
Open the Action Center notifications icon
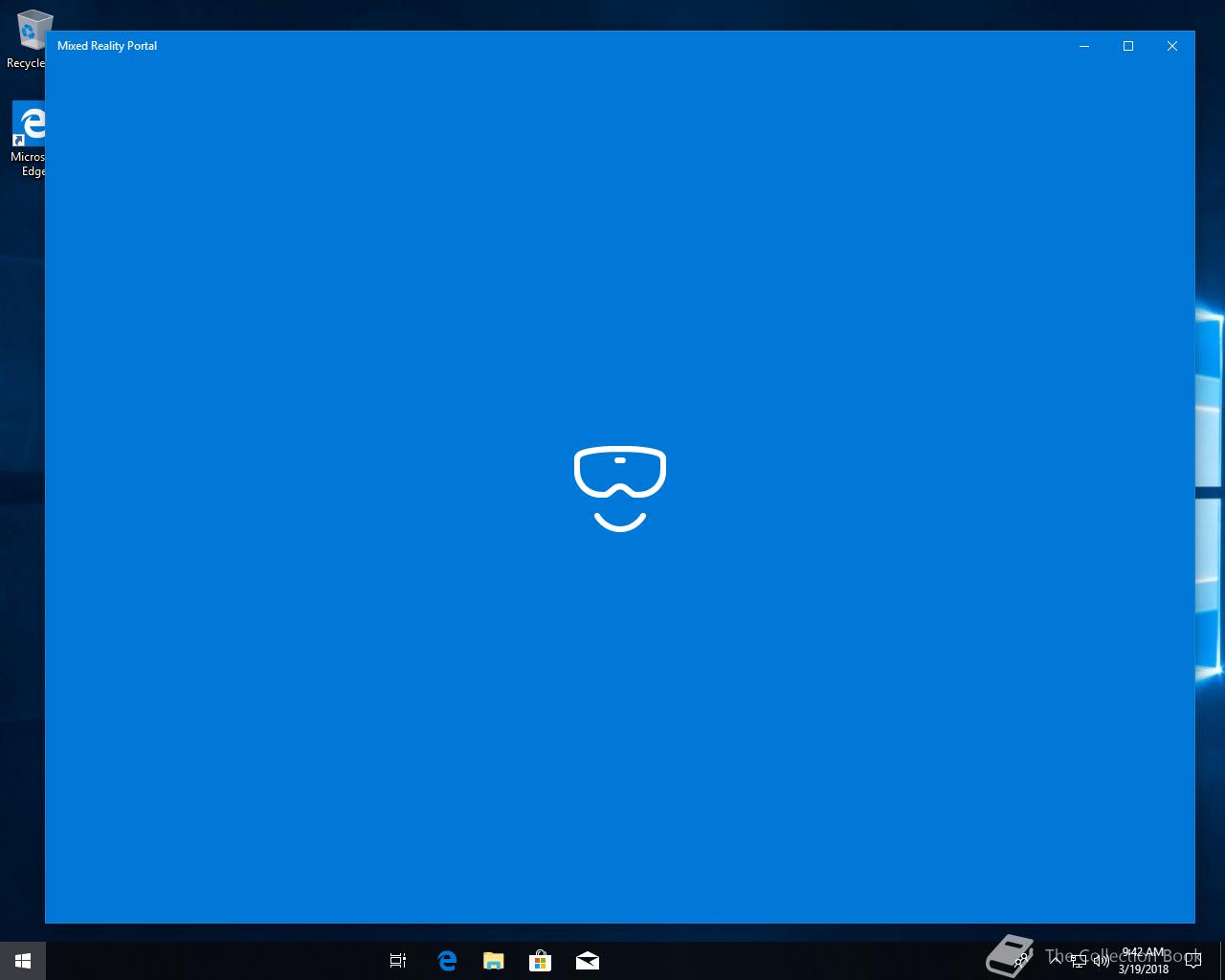(x=1192, y=961)
